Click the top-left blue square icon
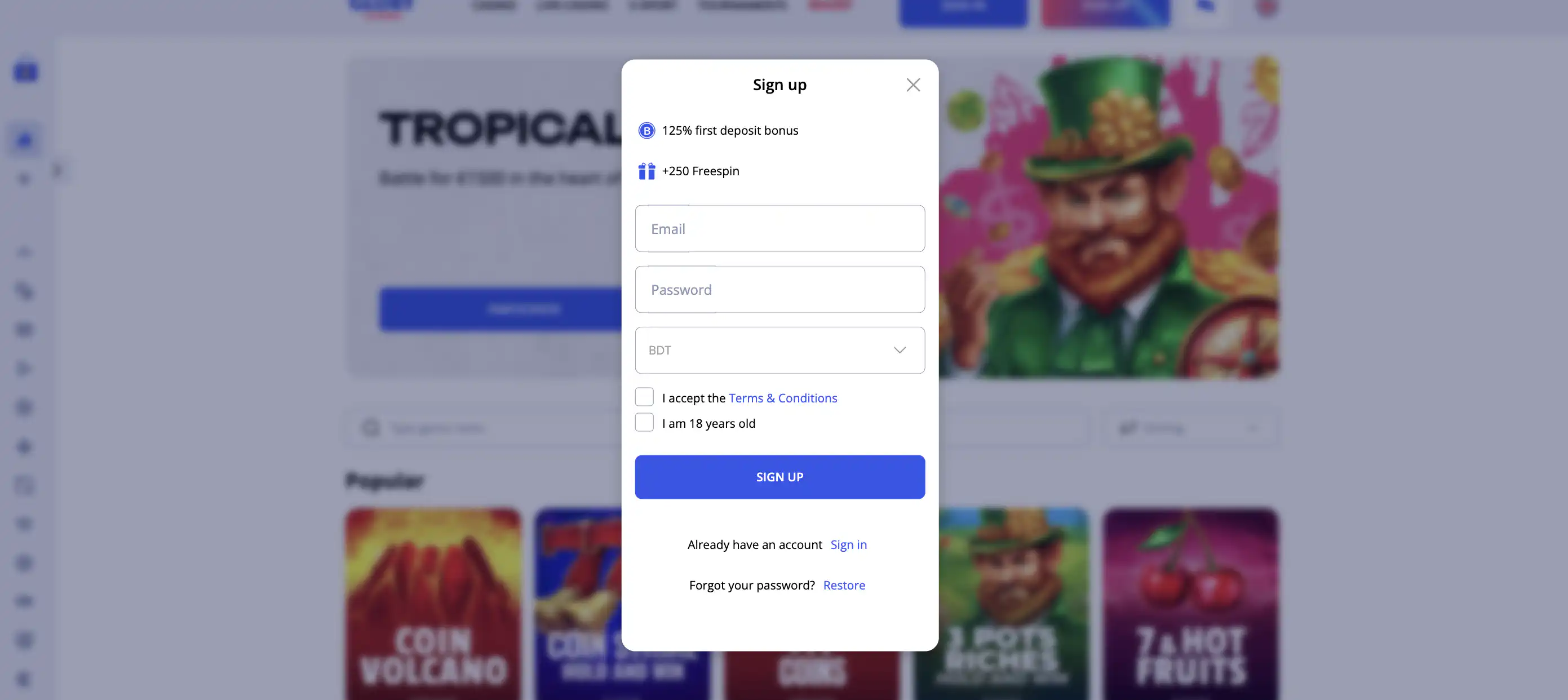The image size is (1568, 700). click(x=24, y=70)
